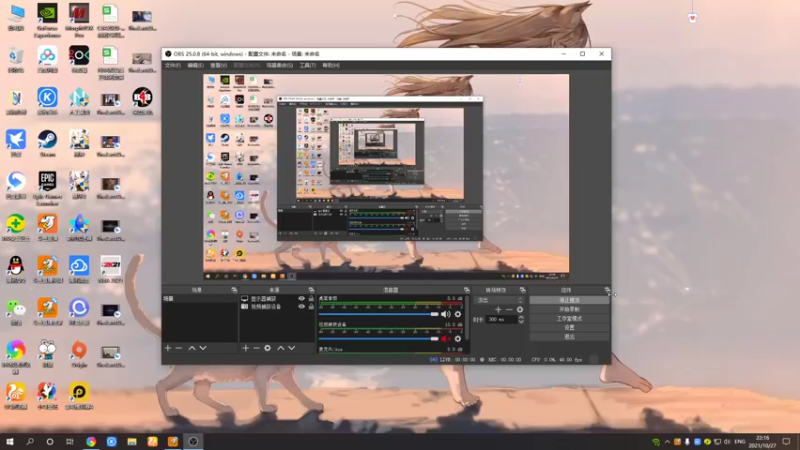Remove the selected scene with the minus icon
The width and height of the screenshot is (800, 450).
point(179,348)
